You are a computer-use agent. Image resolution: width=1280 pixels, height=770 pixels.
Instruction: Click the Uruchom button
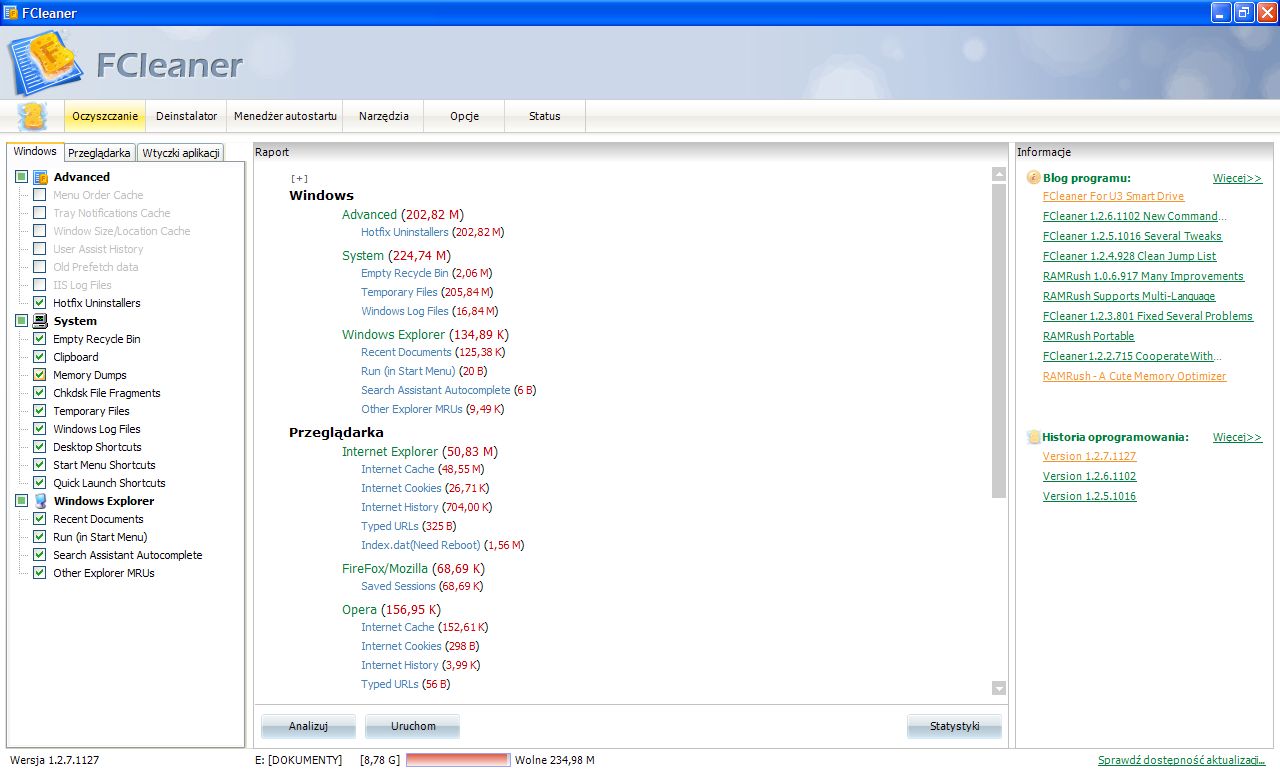413,727
